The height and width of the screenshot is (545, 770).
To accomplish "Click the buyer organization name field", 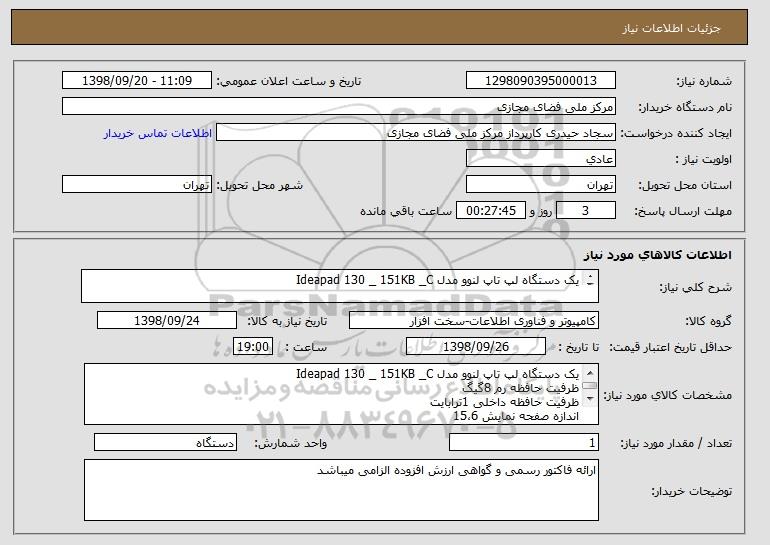I will (x=339, y=107).
